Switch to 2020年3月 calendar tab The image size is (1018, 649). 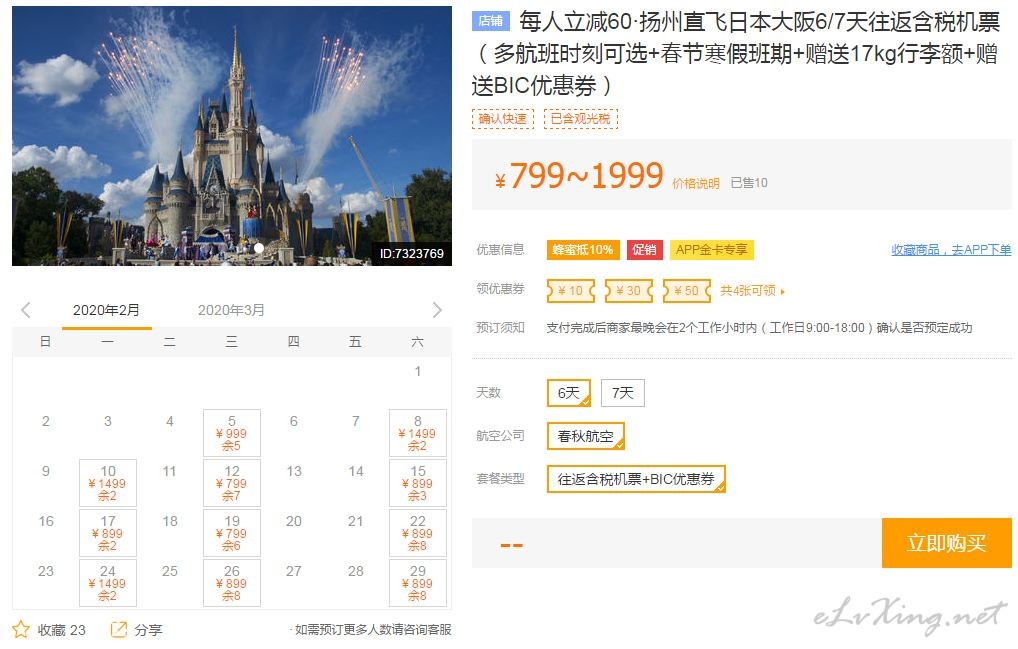tap(231, 310)
